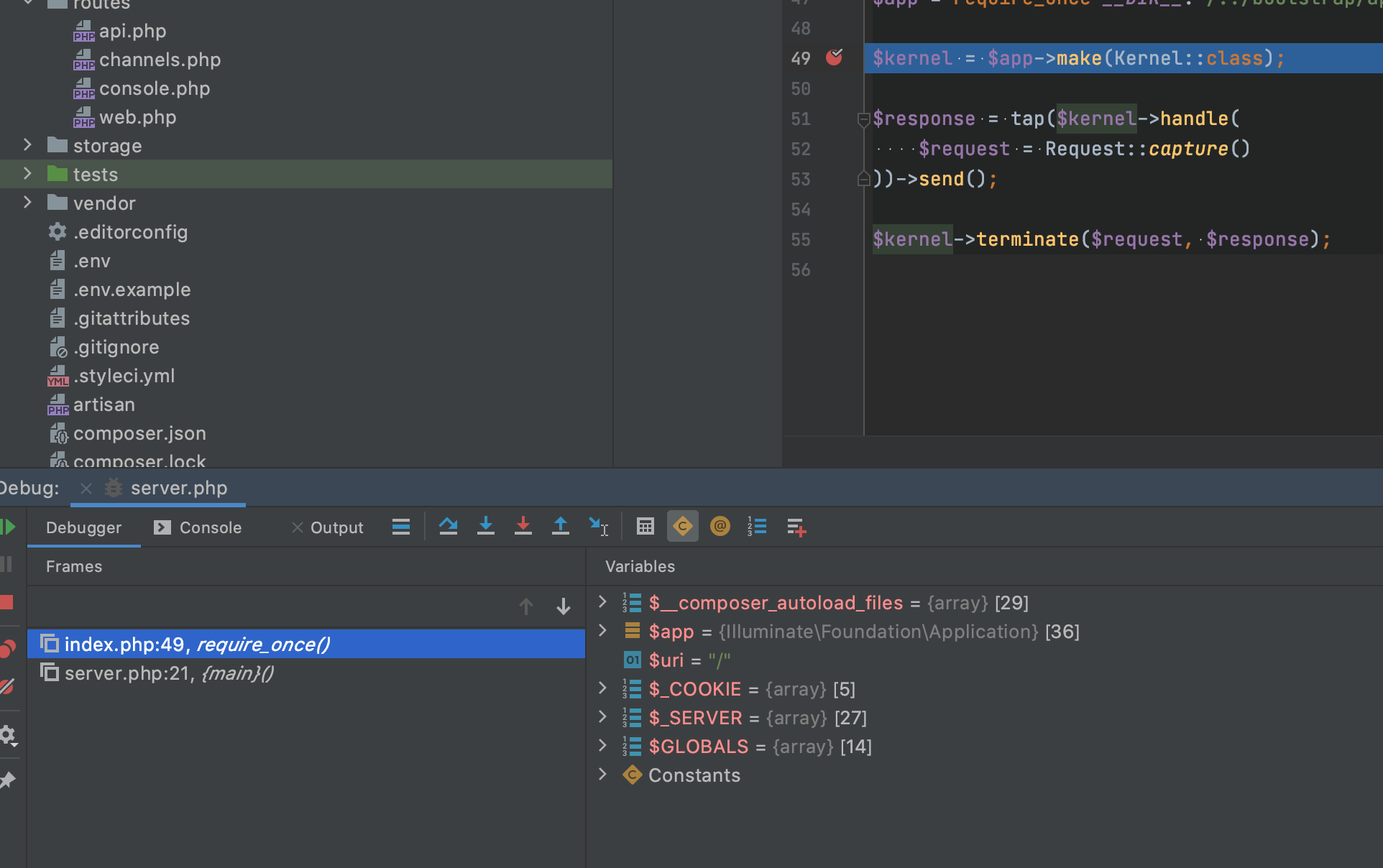Toggle the line 49 breakpoint

point(834,57)
